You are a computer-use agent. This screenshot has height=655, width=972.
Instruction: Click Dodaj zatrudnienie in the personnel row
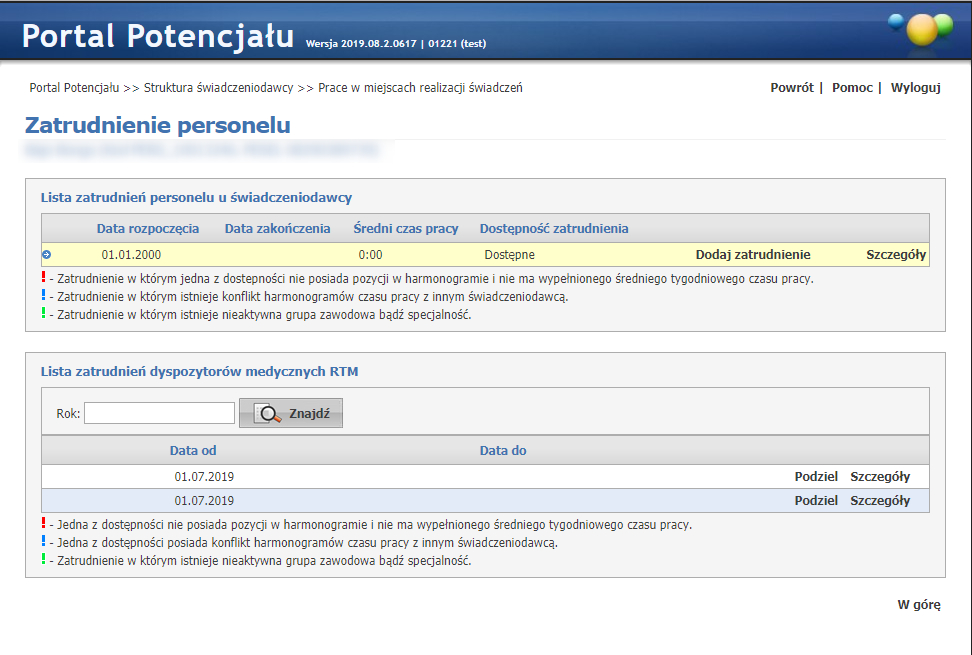(753, 255)
